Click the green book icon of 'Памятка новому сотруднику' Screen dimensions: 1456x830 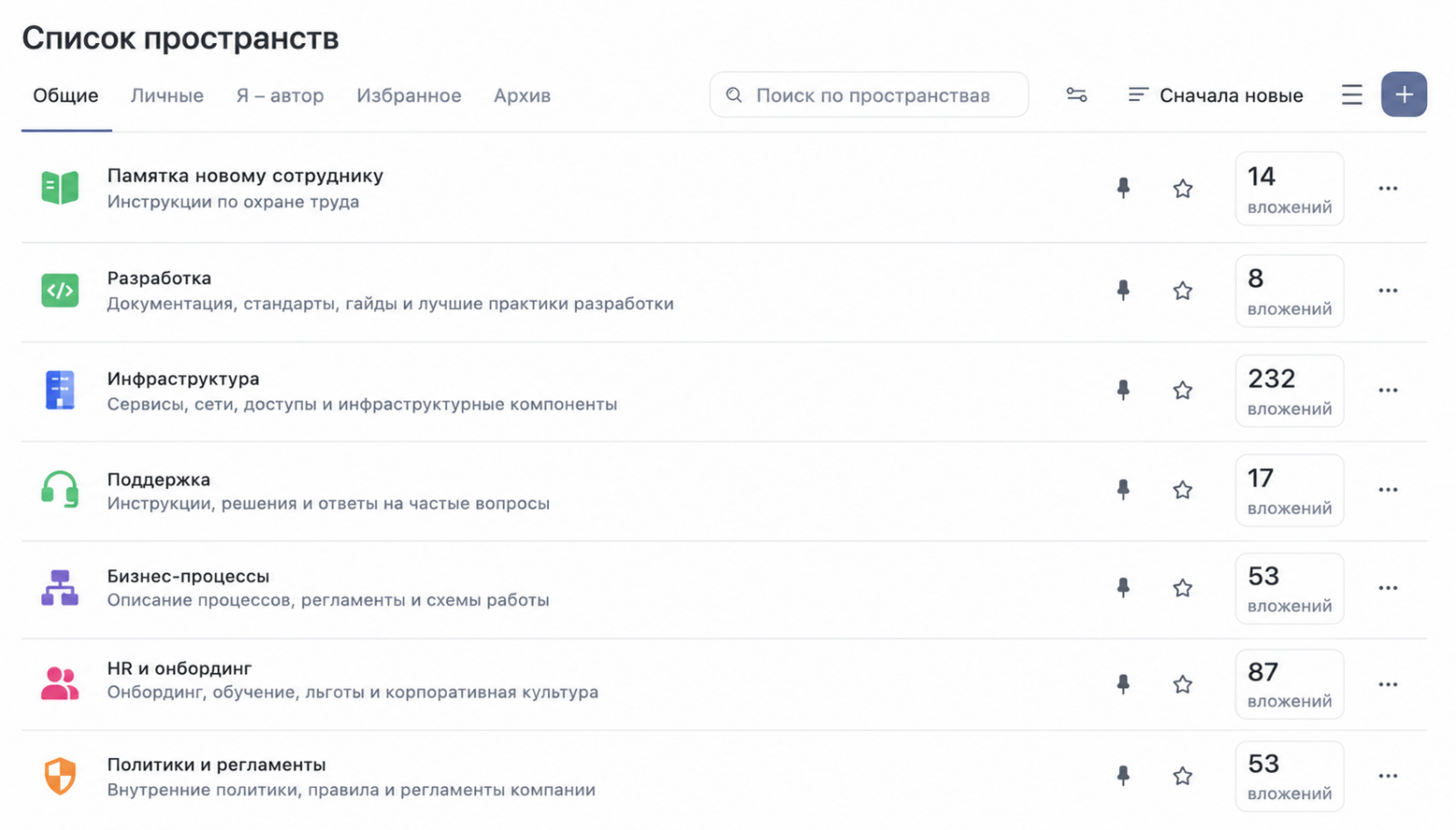pyautogui.click(x=60, y=188)
